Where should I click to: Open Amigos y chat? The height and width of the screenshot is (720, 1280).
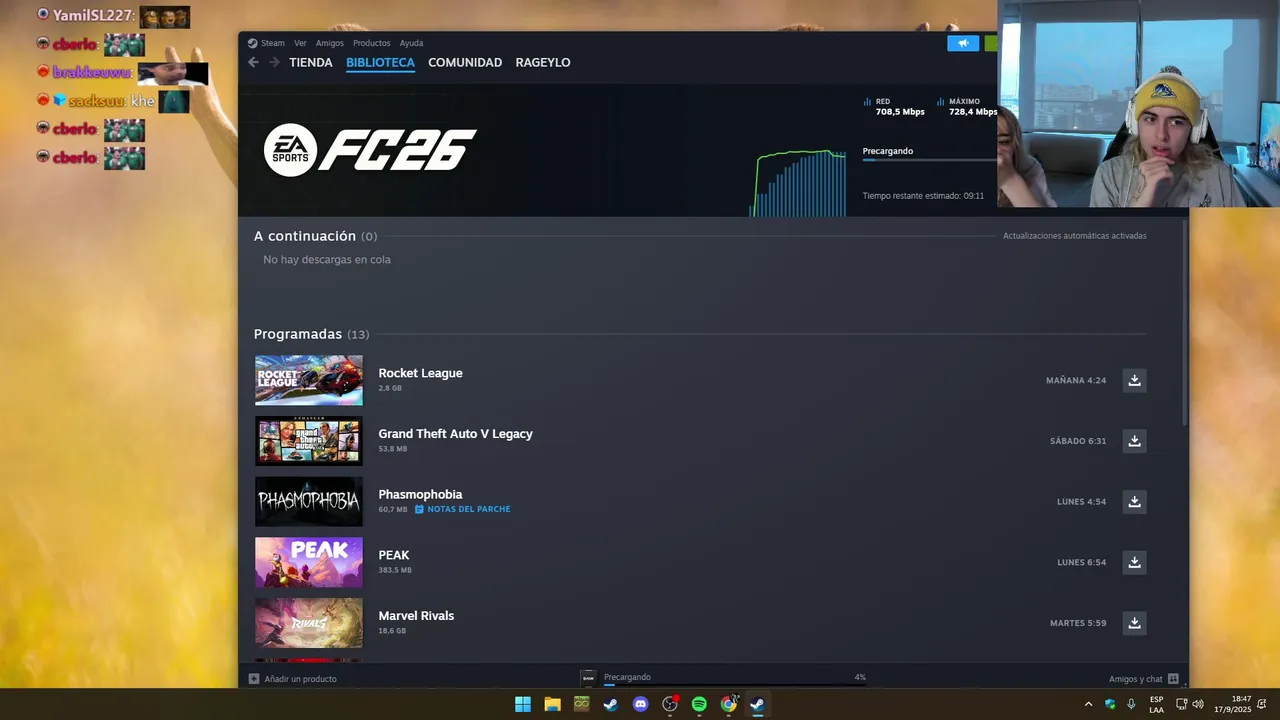click(1136, 679)
